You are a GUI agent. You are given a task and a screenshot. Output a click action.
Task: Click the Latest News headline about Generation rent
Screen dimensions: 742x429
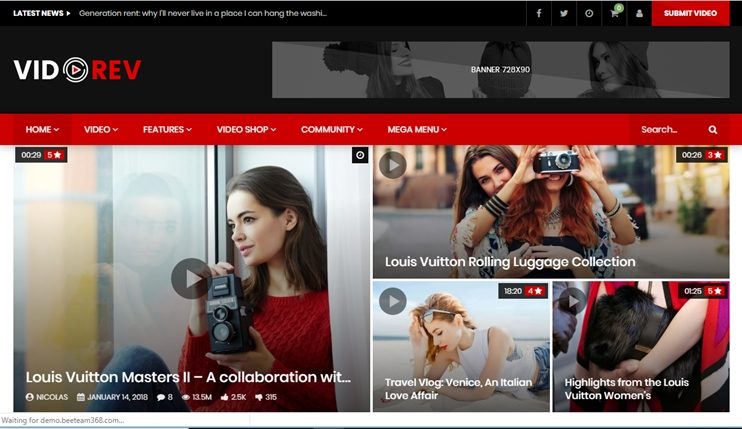[x=203, y=13]
